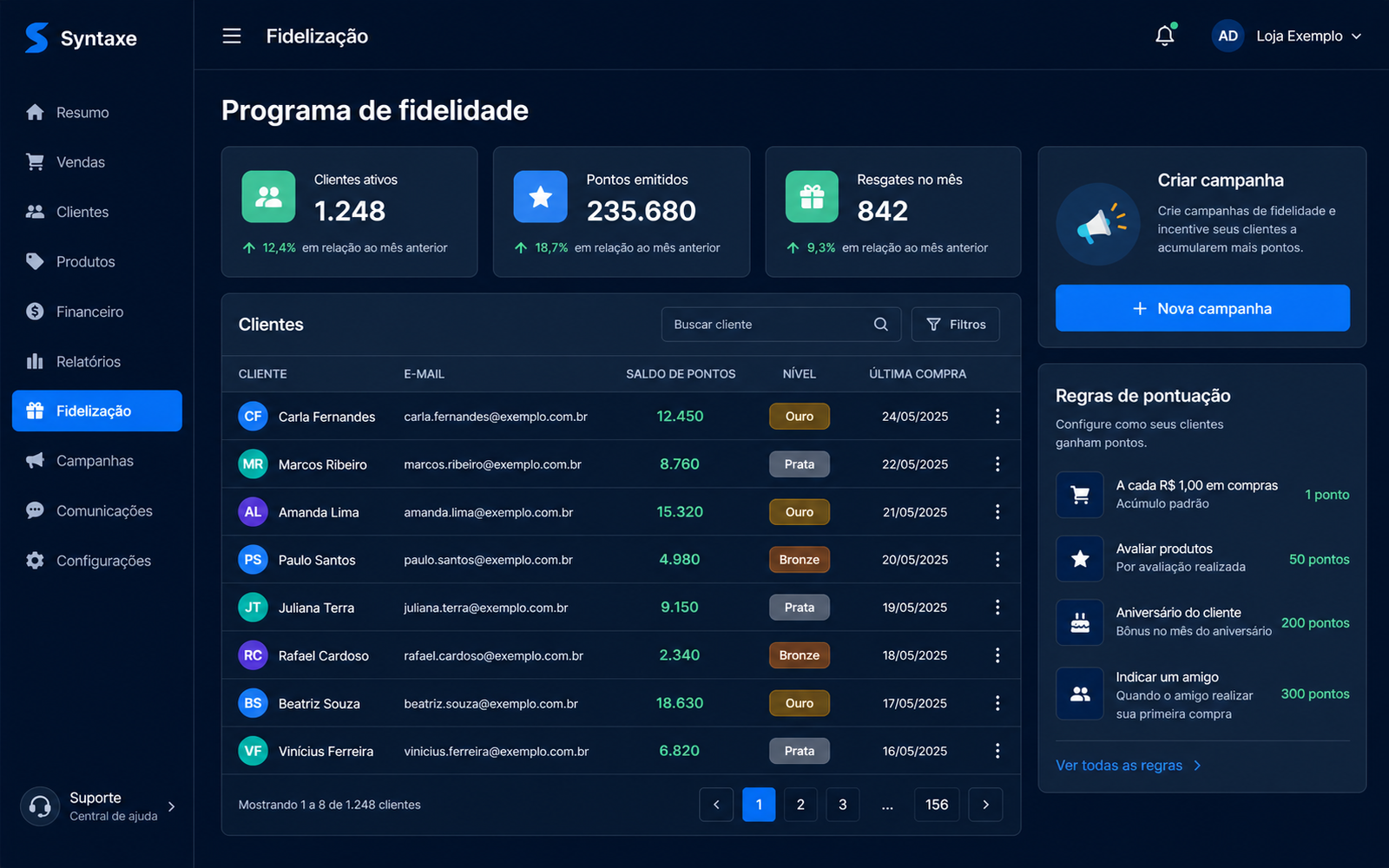Click the Pontos emitidos star icon
Image resolution: width=1389 pixels, height=868 pixels.
[x=540, y=197]
